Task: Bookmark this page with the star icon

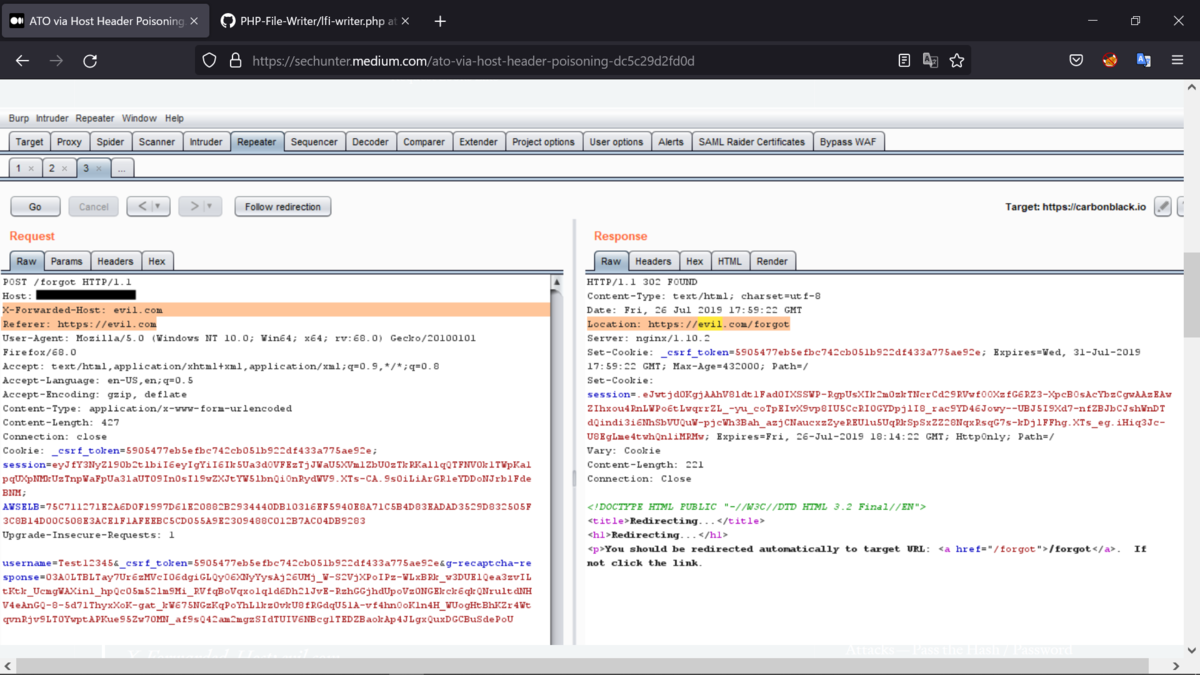Action: point(957,60)
